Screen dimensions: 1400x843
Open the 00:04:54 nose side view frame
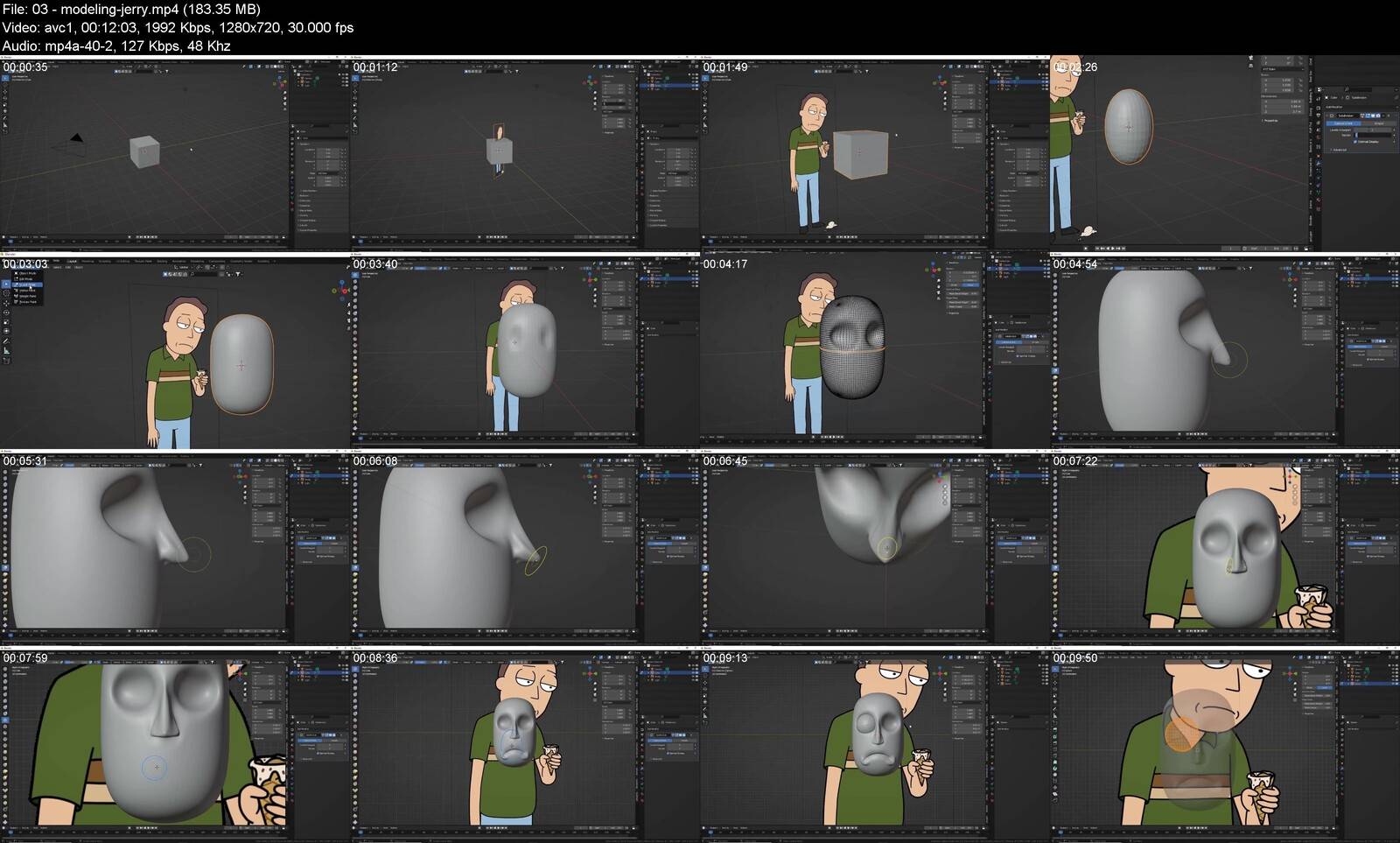click(1225, 352)
